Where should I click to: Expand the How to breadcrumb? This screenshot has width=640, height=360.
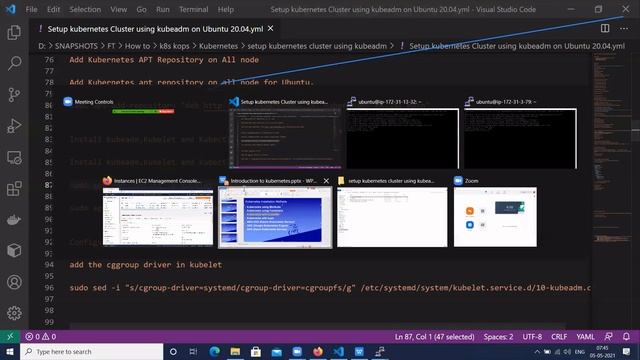click(x=138, y=46)
